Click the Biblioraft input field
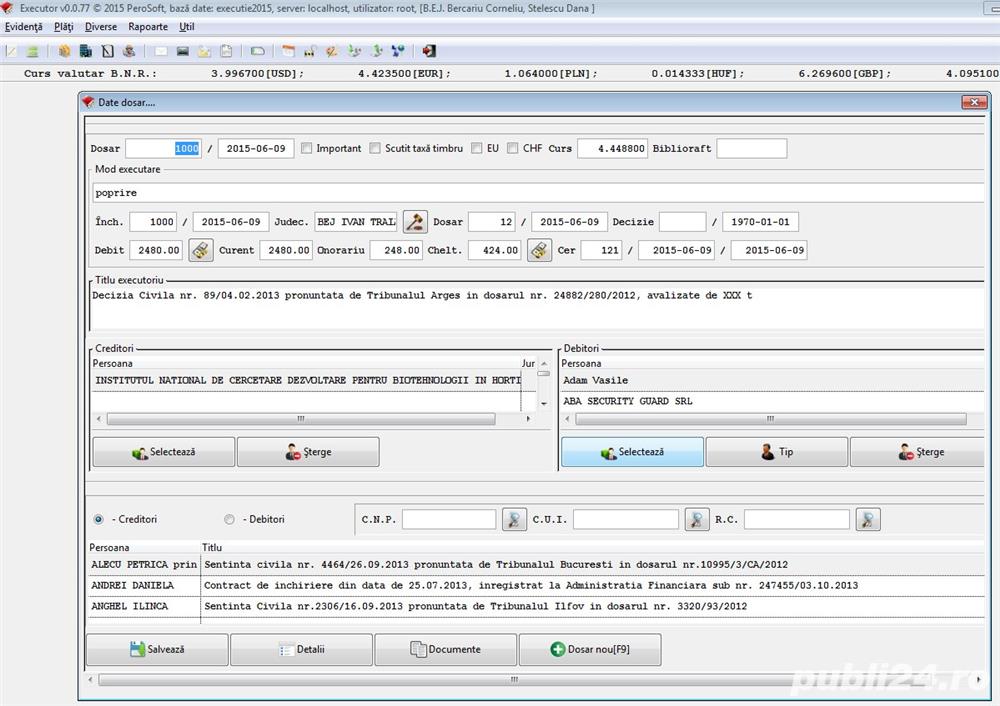The height and width of the screenshot is (706, 1000). [x=751, y=148]
